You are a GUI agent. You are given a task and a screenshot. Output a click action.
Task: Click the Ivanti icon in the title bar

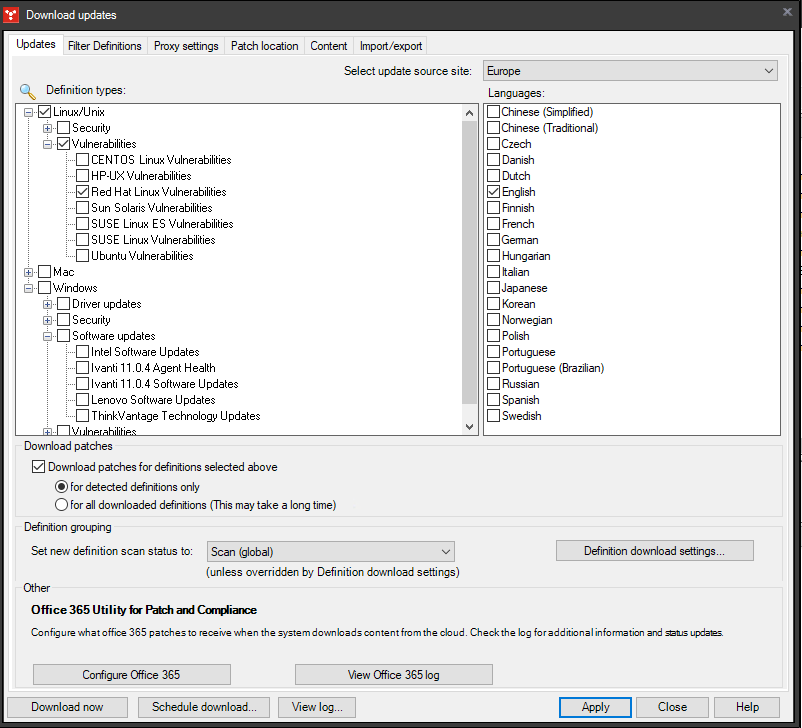tap(13, 14)
